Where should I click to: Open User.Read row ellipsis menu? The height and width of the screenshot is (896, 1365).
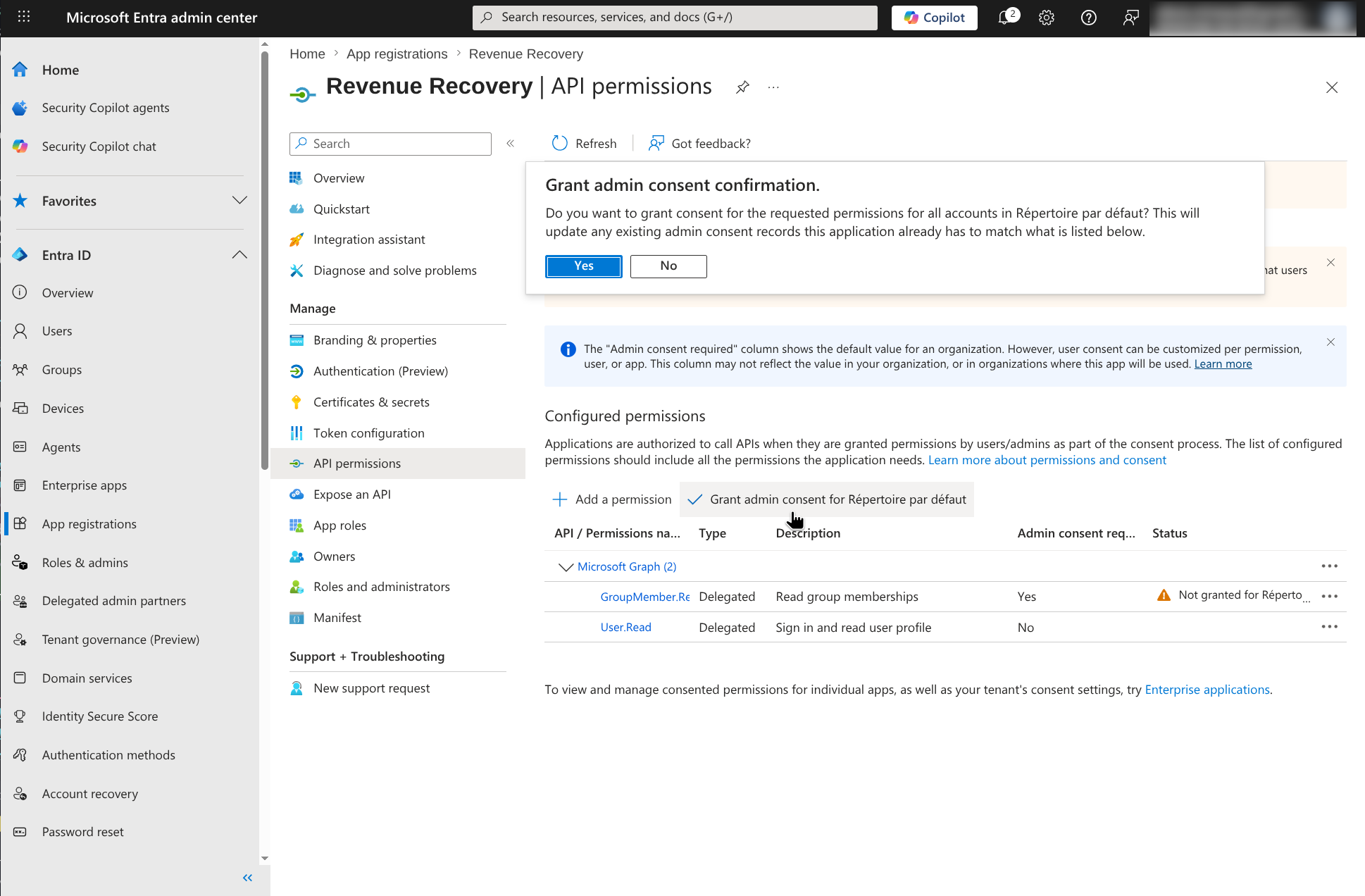(x=1329, y=627)
